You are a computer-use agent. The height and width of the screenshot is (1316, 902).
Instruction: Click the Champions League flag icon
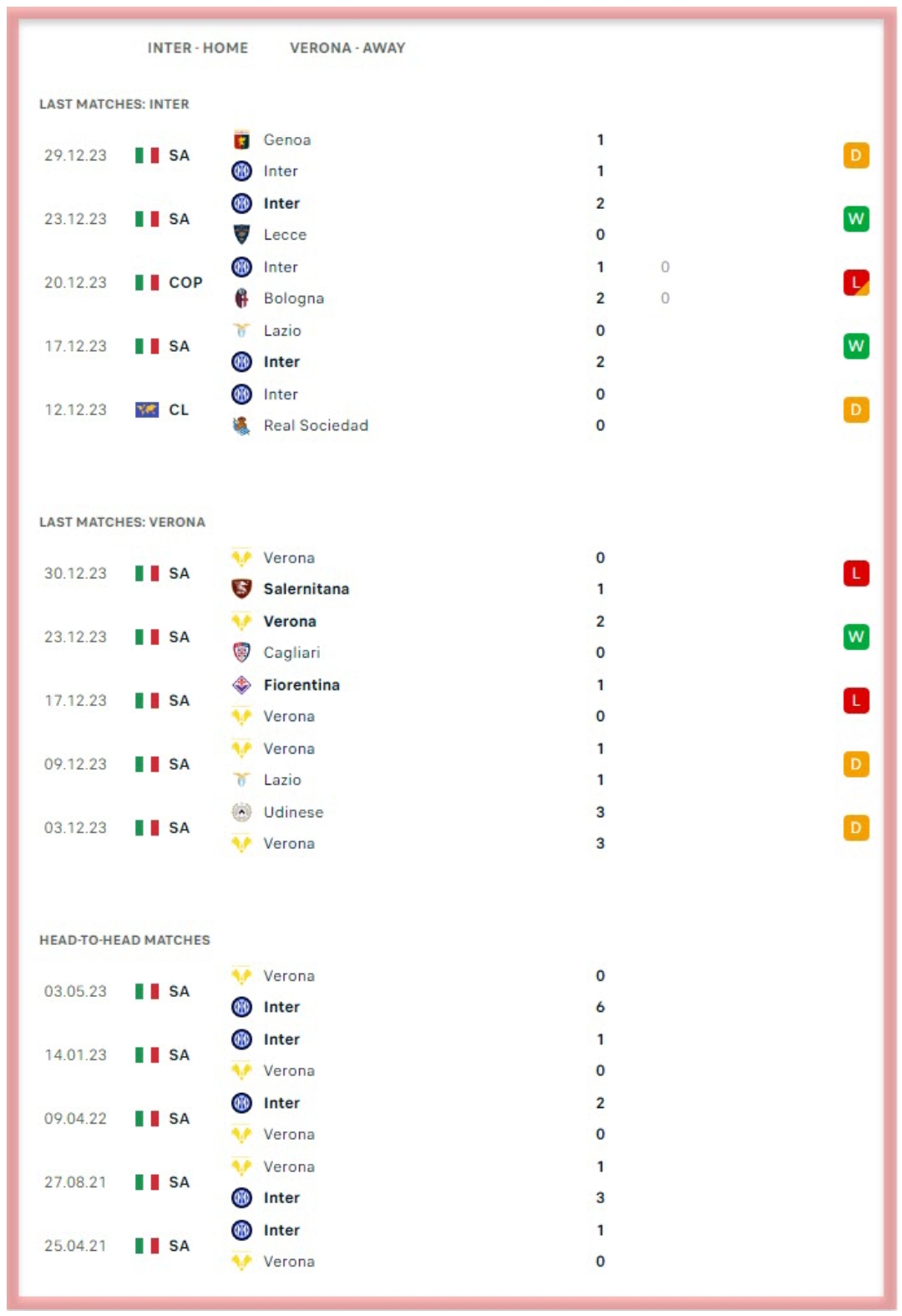[147, 409]
